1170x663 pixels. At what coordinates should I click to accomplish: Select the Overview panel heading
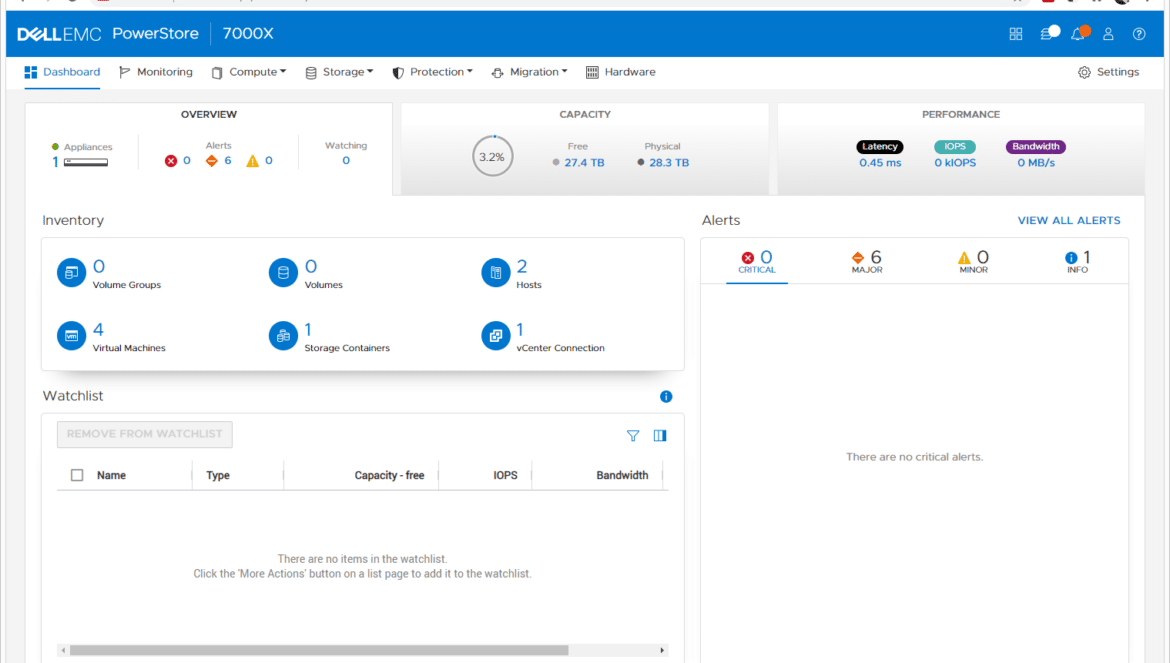tap(209, 115)
